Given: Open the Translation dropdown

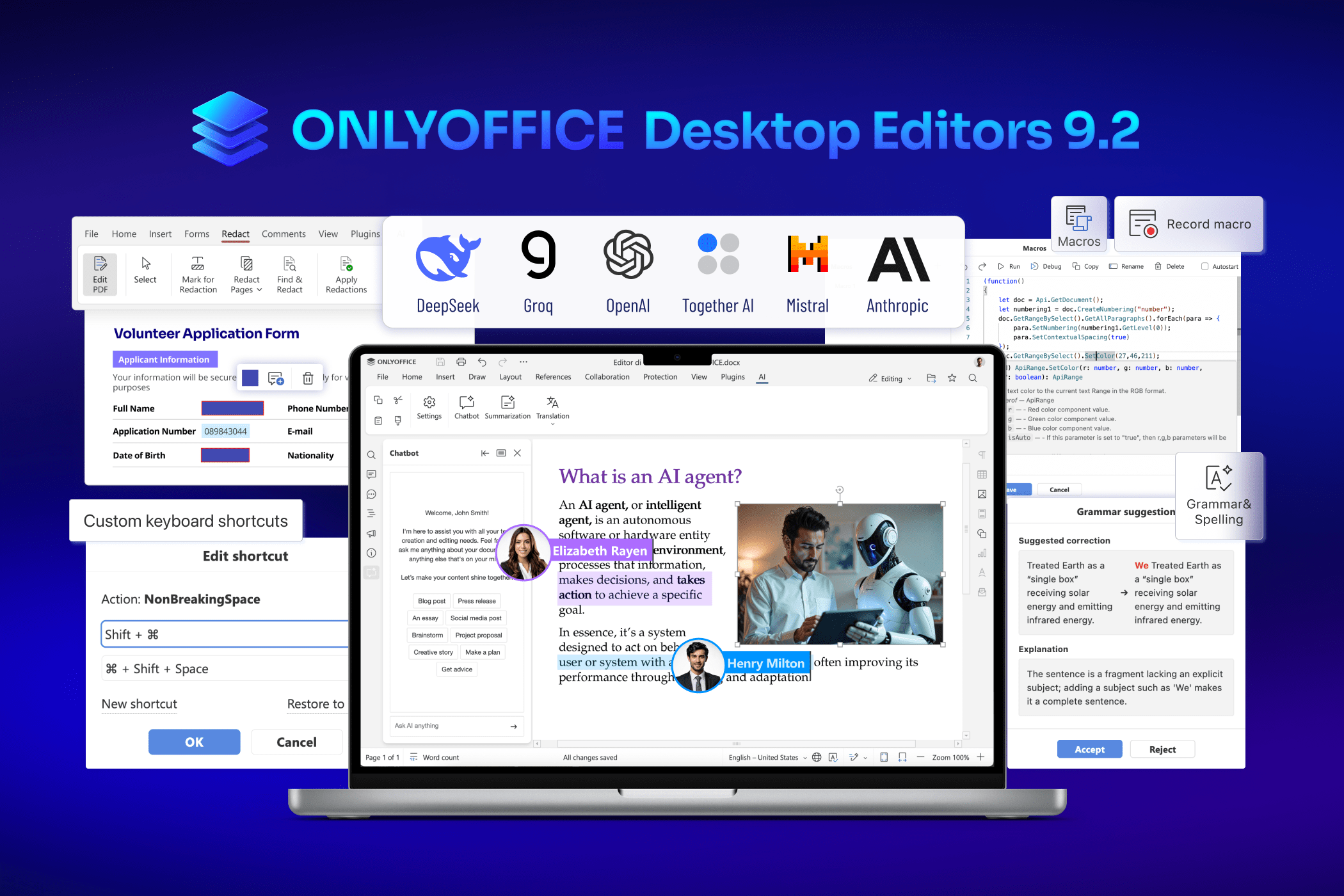Looking at the screenshot, I should 552,423.
